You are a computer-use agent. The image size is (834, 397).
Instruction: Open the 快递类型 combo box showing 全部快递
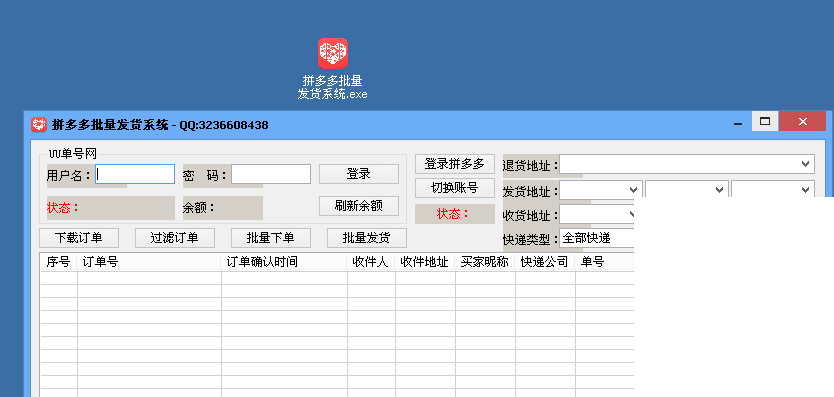tap(596, 238)
